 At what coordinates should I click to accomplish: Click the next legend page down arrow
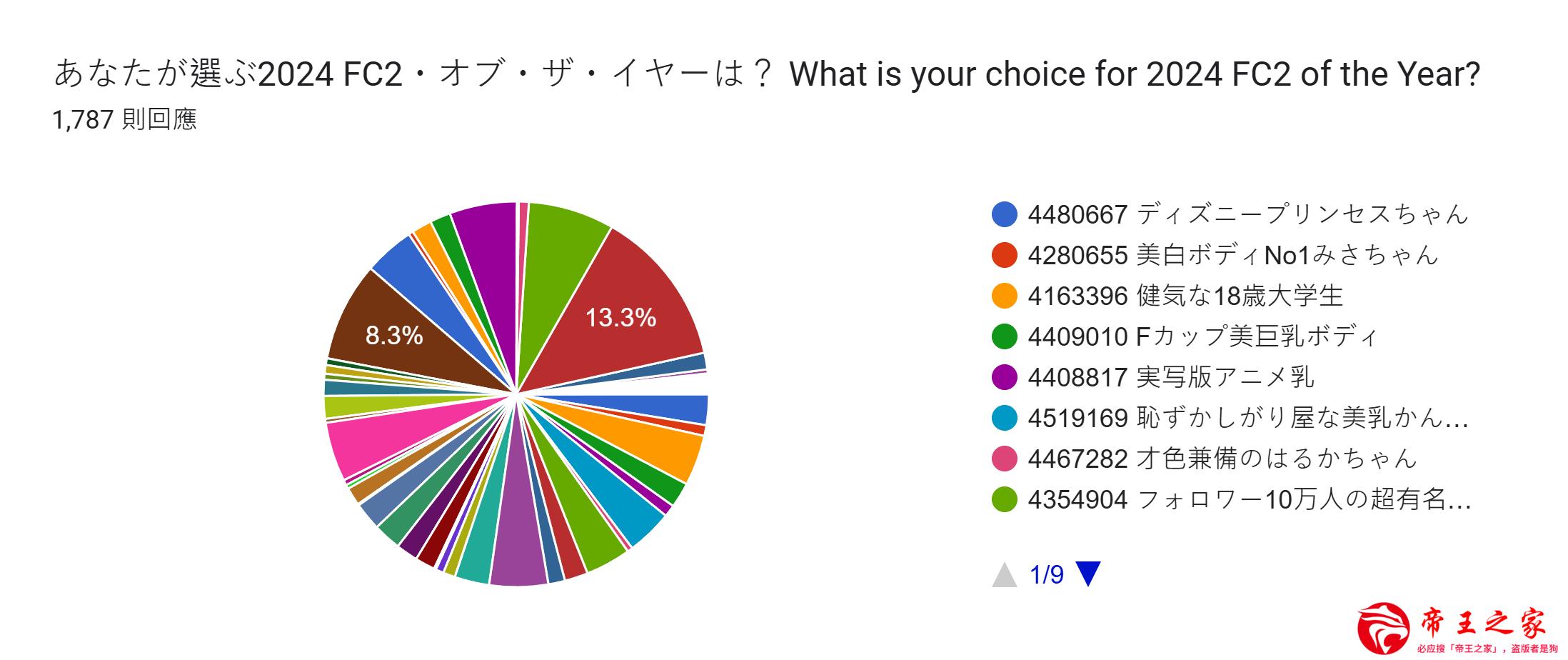click(x=1087, y=574)
